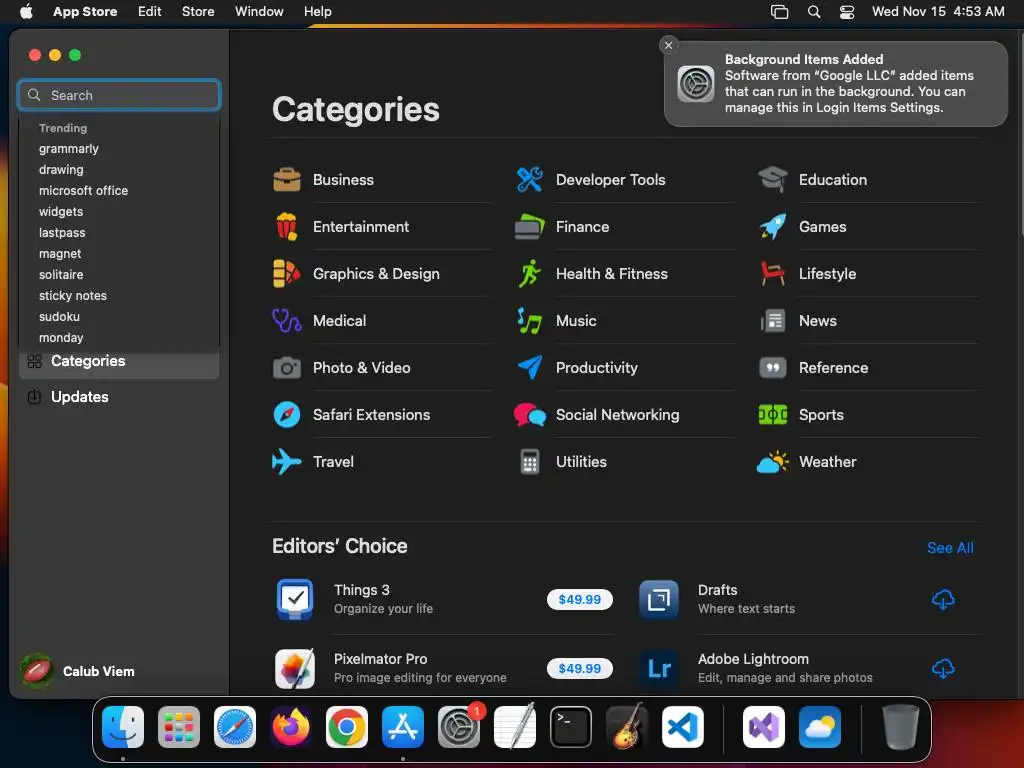The image size is (1024, 768).
Task: Select trending search 'magnet'
Action: click(60, 253)
